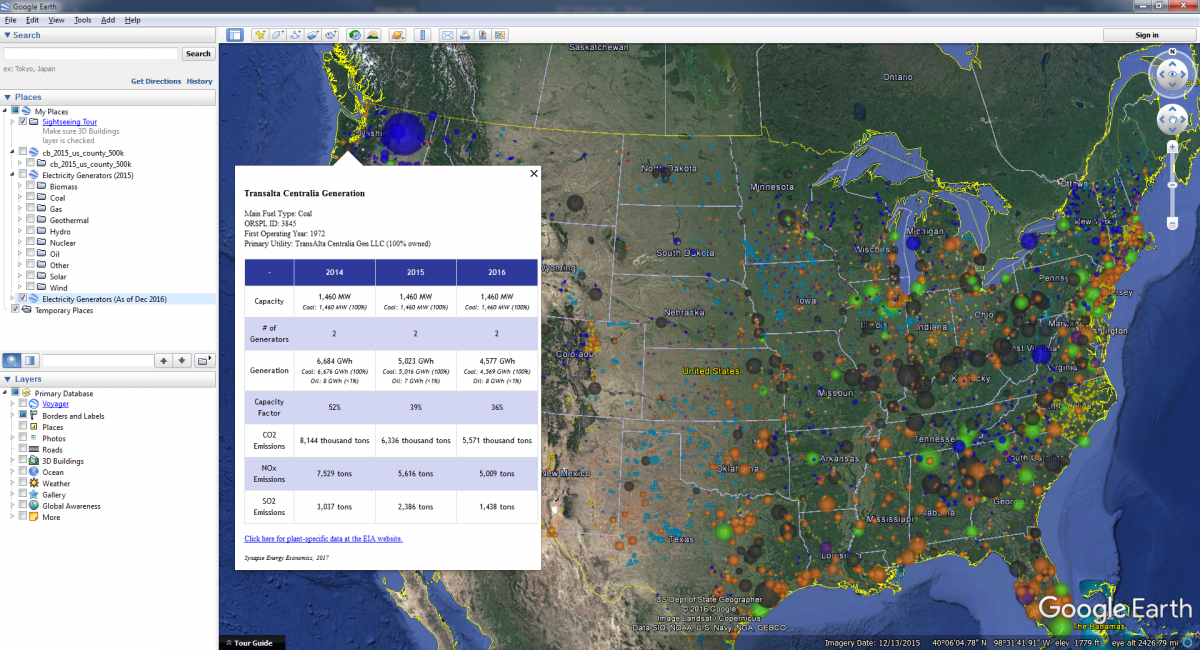This screenshot has height=650, width=1200.
Task: Click the Sightseeing Tour link
Action: (x=70, y=122)
